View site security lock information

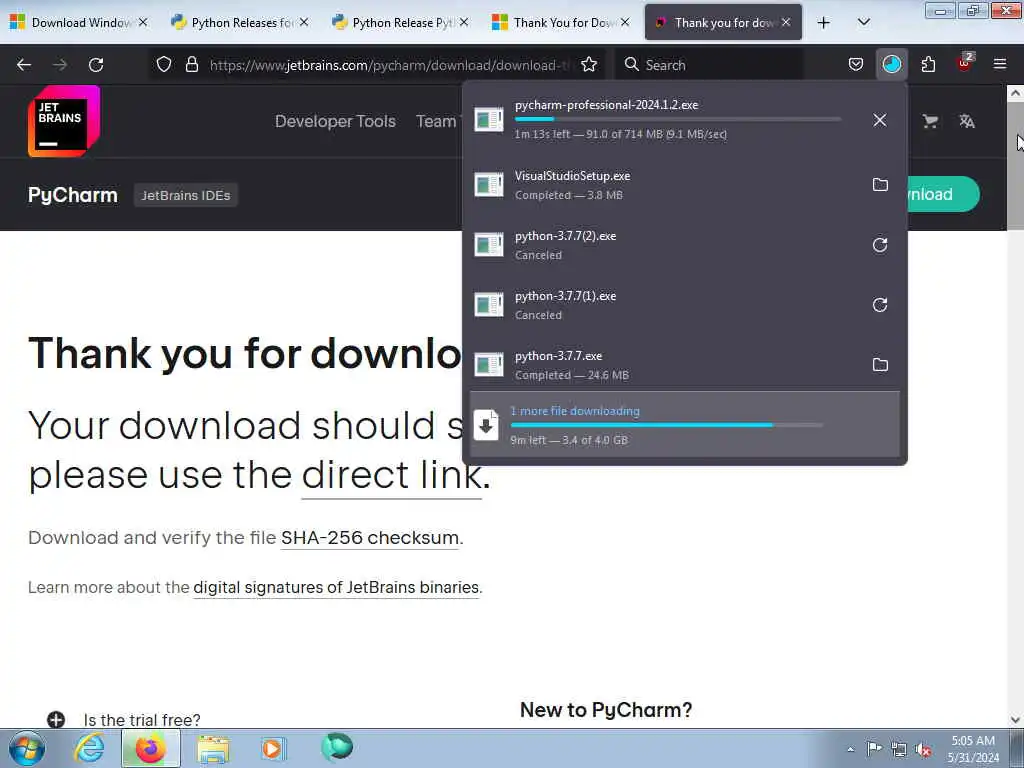click(191, 65)
